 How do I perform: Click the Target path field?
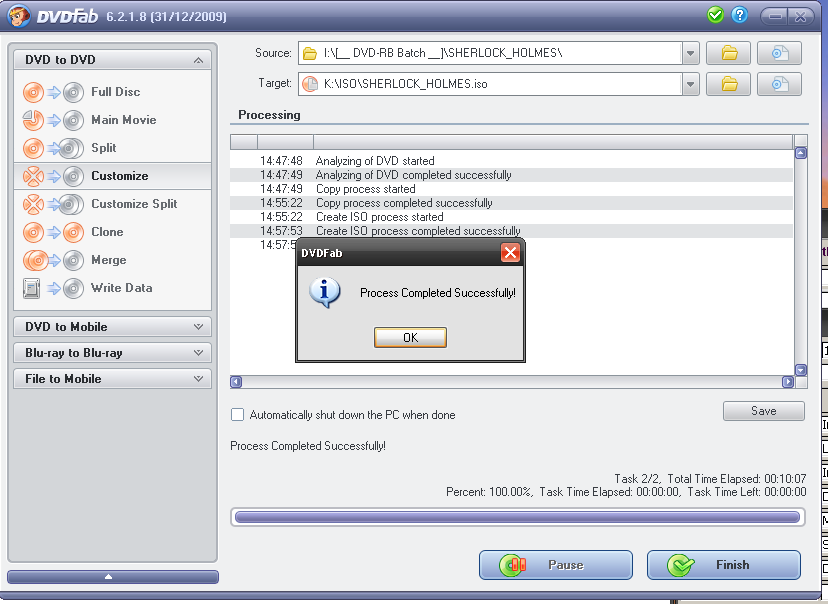[490, 84]
